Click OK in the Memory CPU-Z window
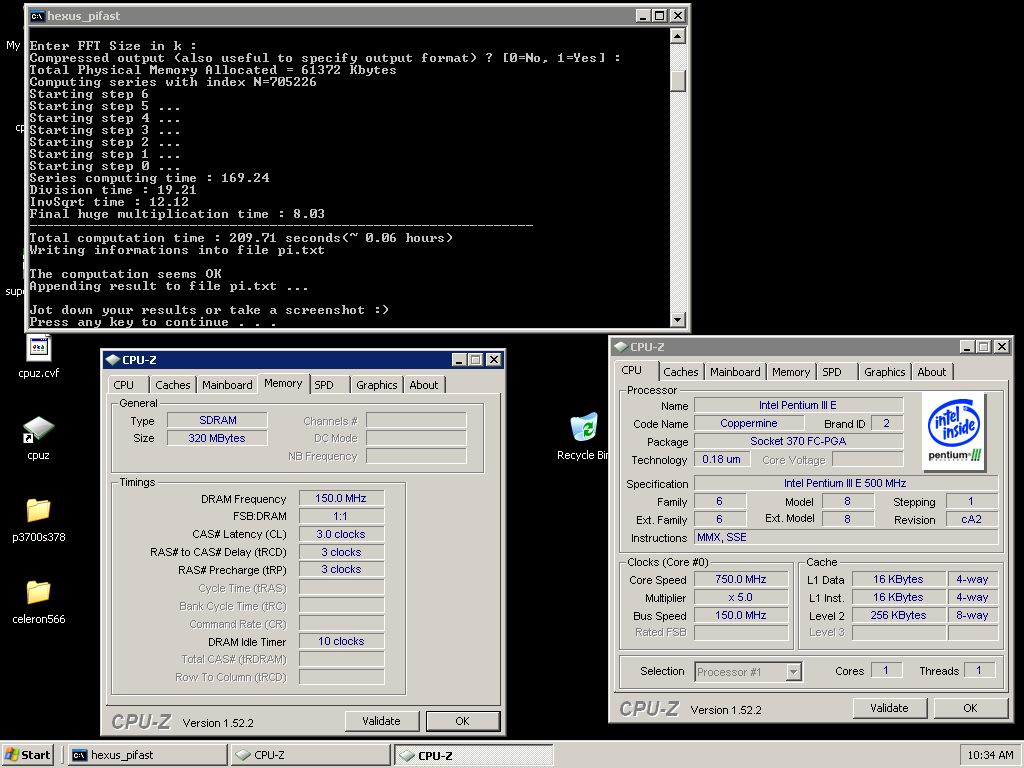Image resolution: width=1024 pixels, height=768 pixels. pyautogui.click(x=462, y=721)
